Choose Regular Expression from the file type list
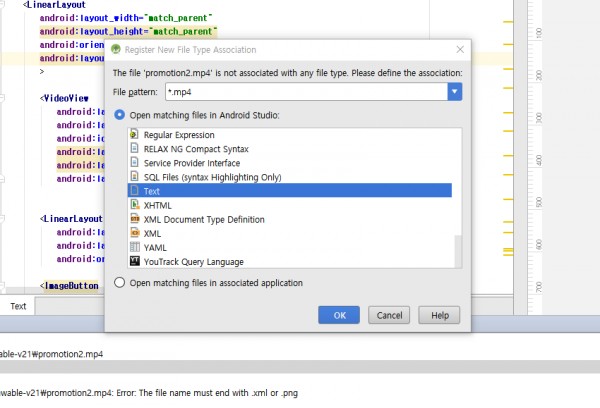600x408 pixels. pyautogui.click(x=290, y=135)
